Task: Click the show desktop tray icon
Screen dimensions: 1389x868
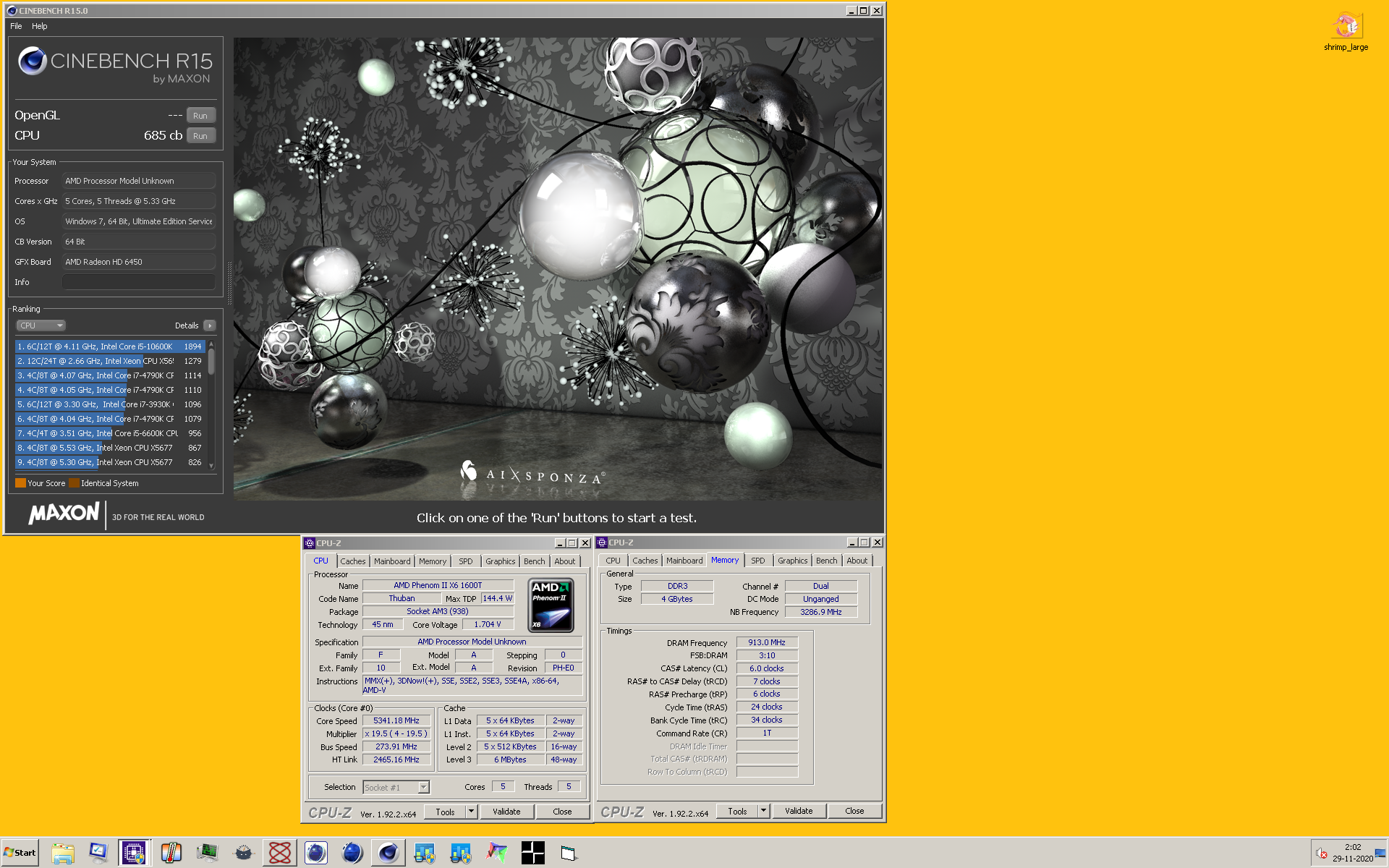Action: point(1381,853)
